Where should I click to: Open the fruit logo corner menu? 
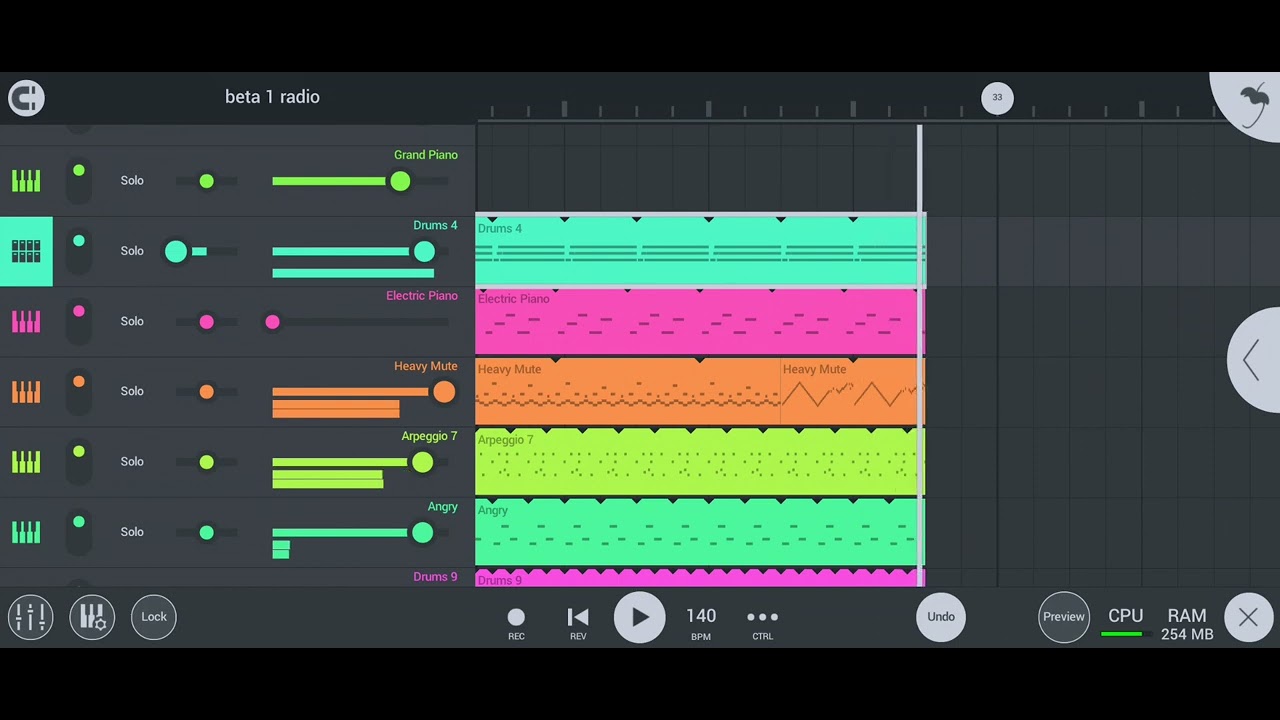pyautogui.click(x=1250, y=102)
